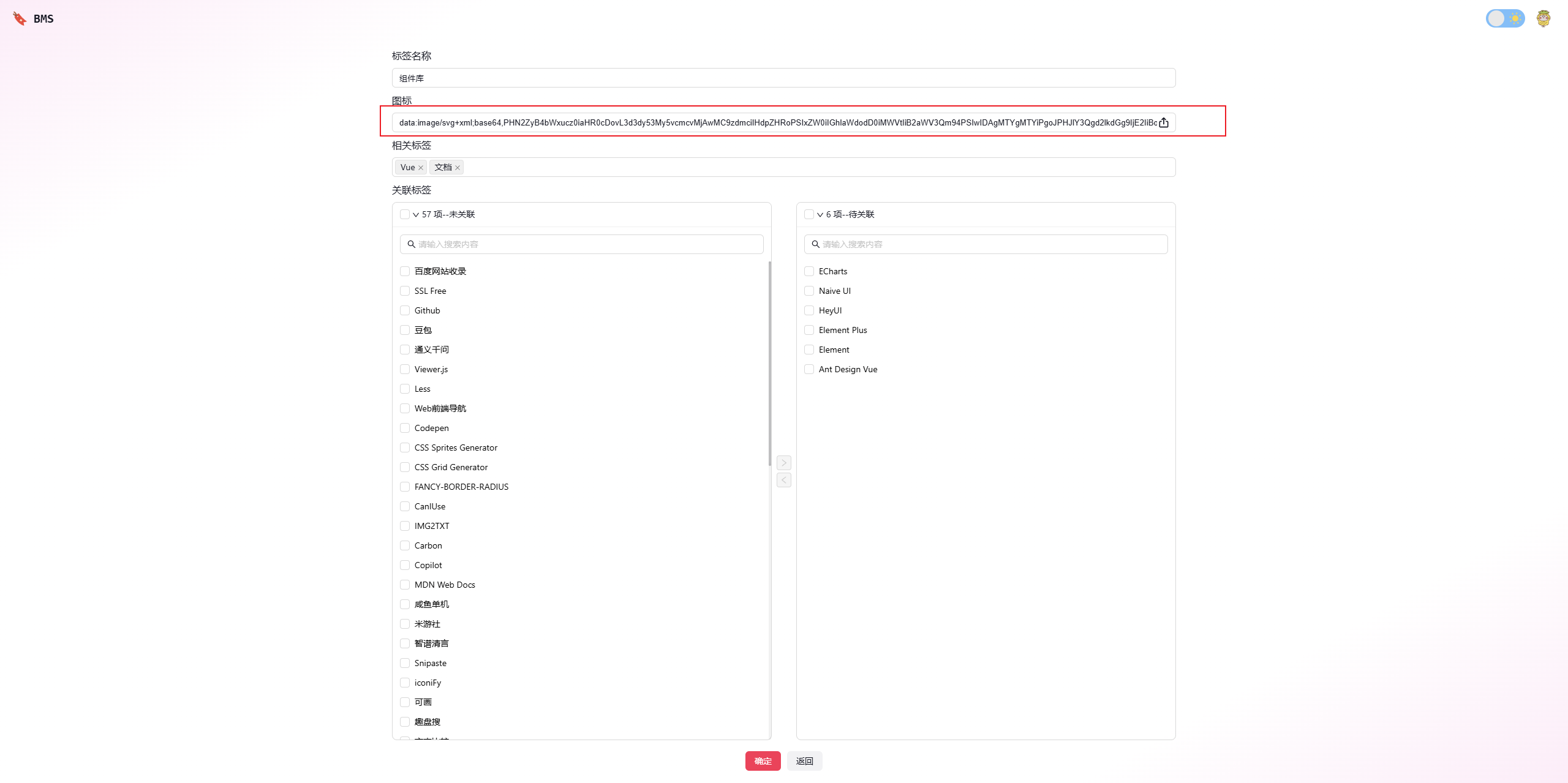Expand the 57 项 dropdown chevron
This screenshot has height=783, width=1568.
[x=416, y=215]
